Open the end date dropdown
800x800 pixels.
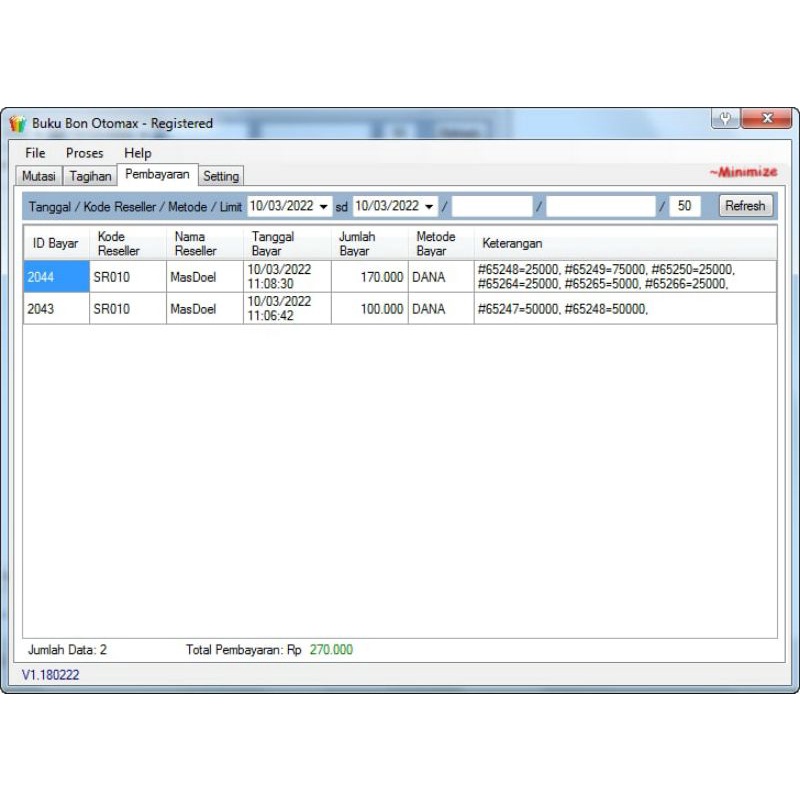coord(430,206)
